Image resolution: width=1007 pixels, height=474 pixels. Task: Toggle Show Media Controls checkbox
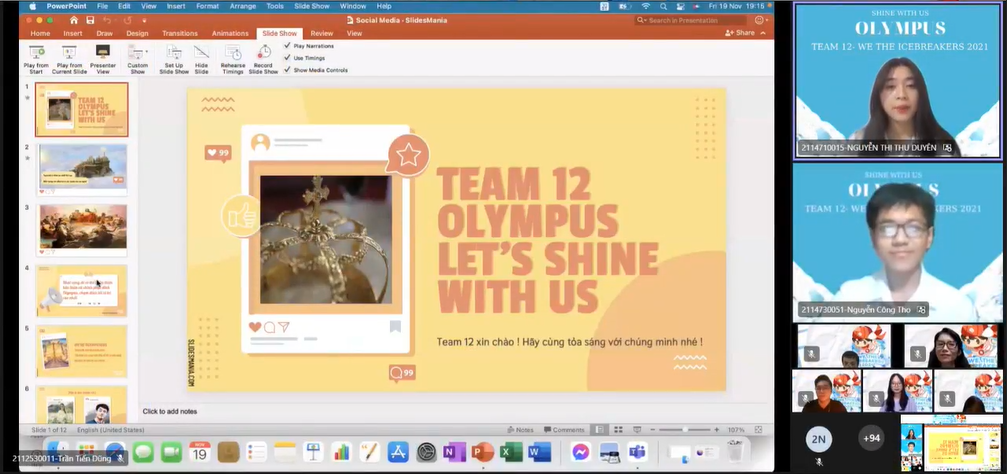(287, 70)
